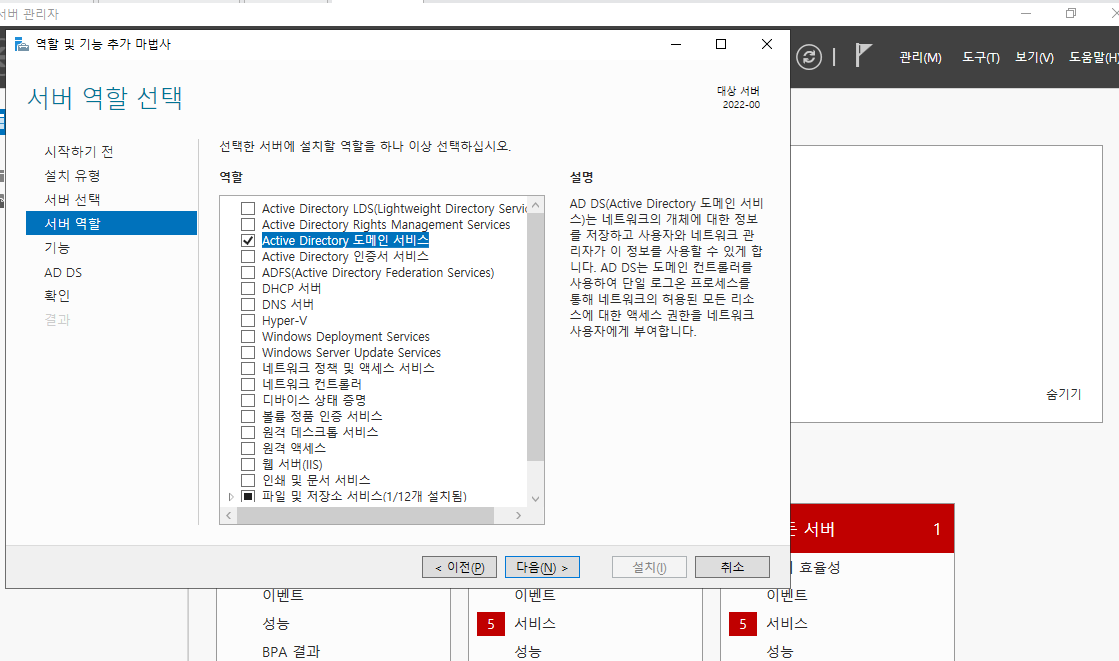Image resolution: width=1119 pixels, height=661 pixels.
Task: Click the wizard title bar icon
Action: point(21,44)
